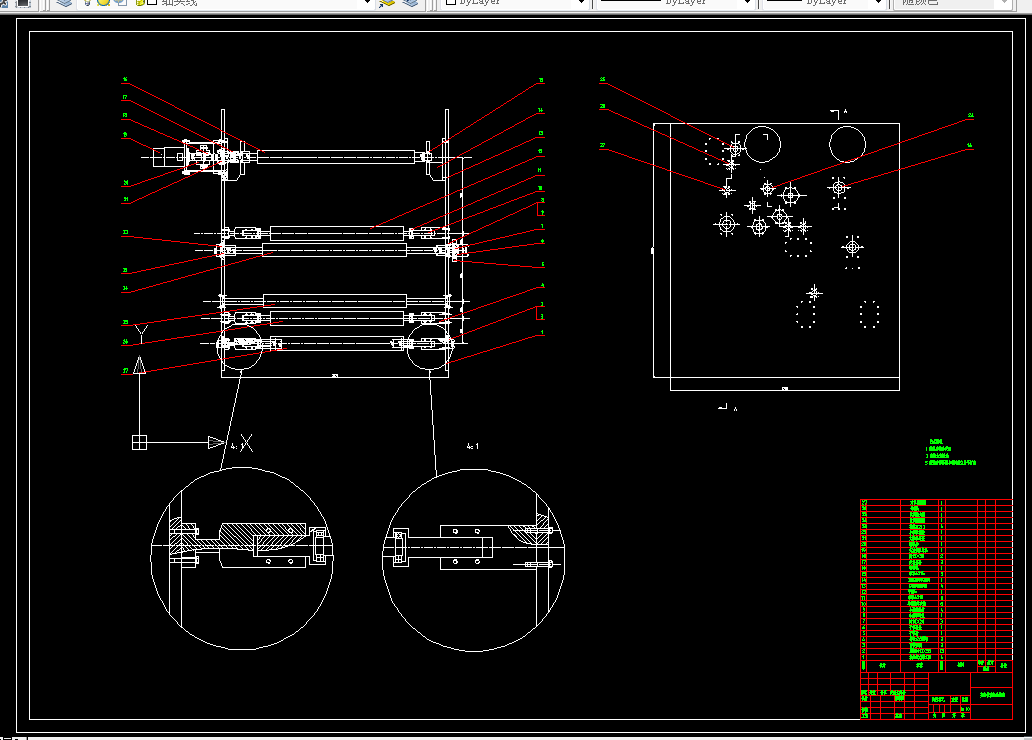Click the parts list table

pyautogui.click(x=936, y=585)
